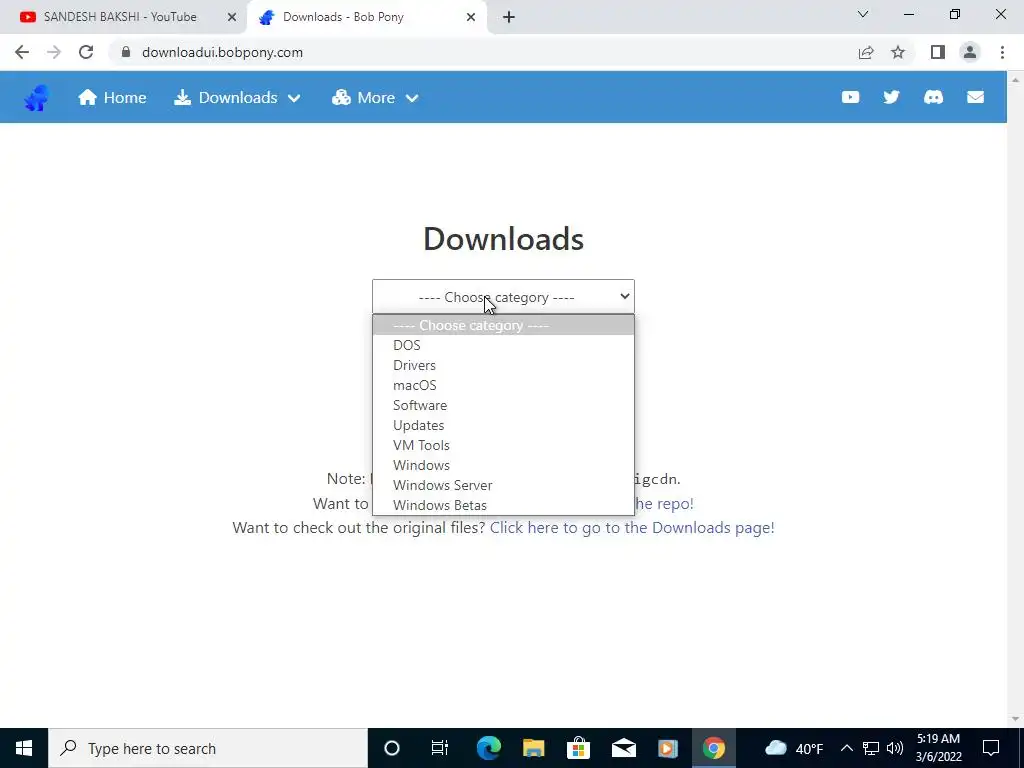The image size is (1024, 768).
Task: Choose Windows from the category list
Action: 503,465
